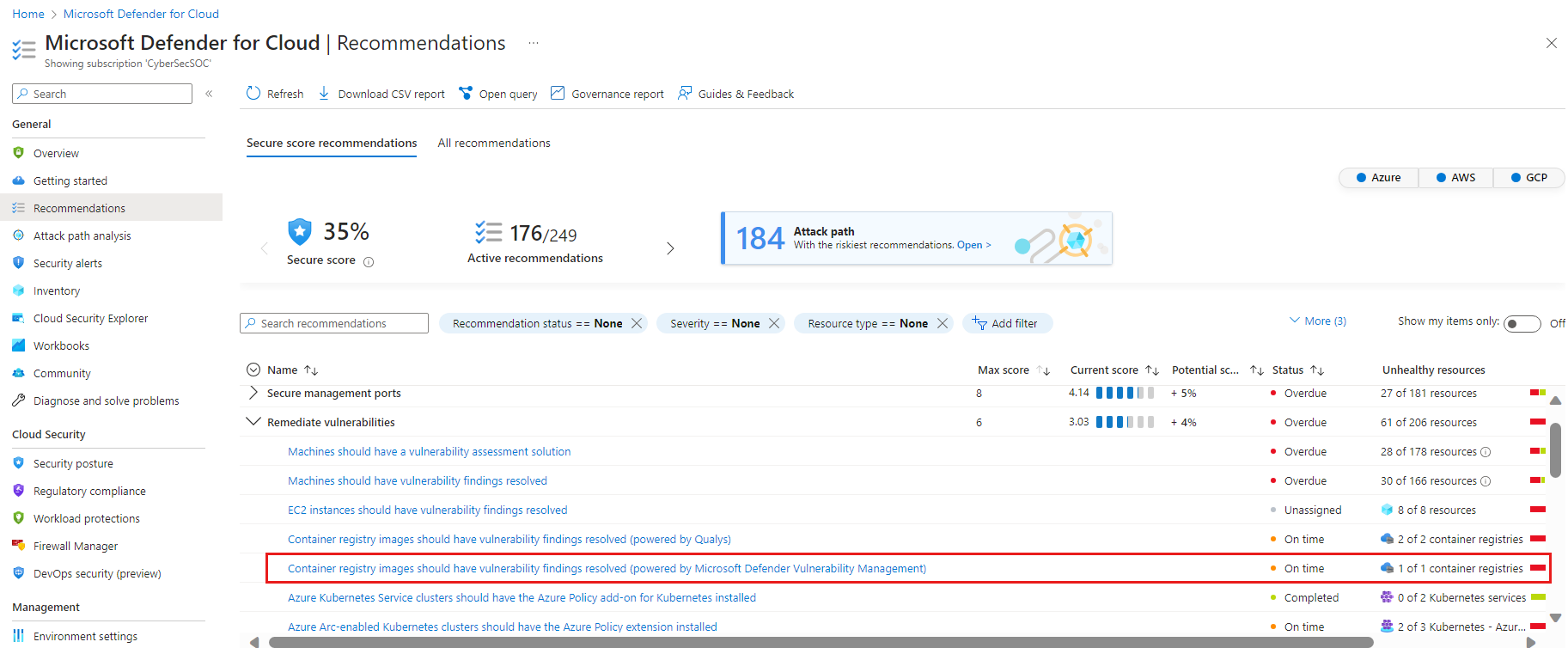Toggle Show my items only switch
Viewport: 1568px width, 648px height.
[1522, 323]
